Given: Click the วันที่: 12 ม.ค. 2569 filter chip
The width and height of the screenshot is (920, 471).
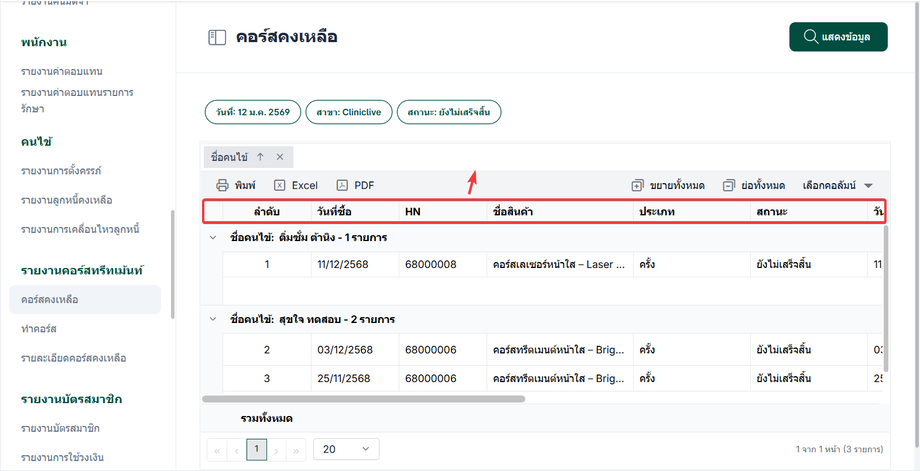Looking at the screenshot, I should pyautogui.click(x=253, y=112).
